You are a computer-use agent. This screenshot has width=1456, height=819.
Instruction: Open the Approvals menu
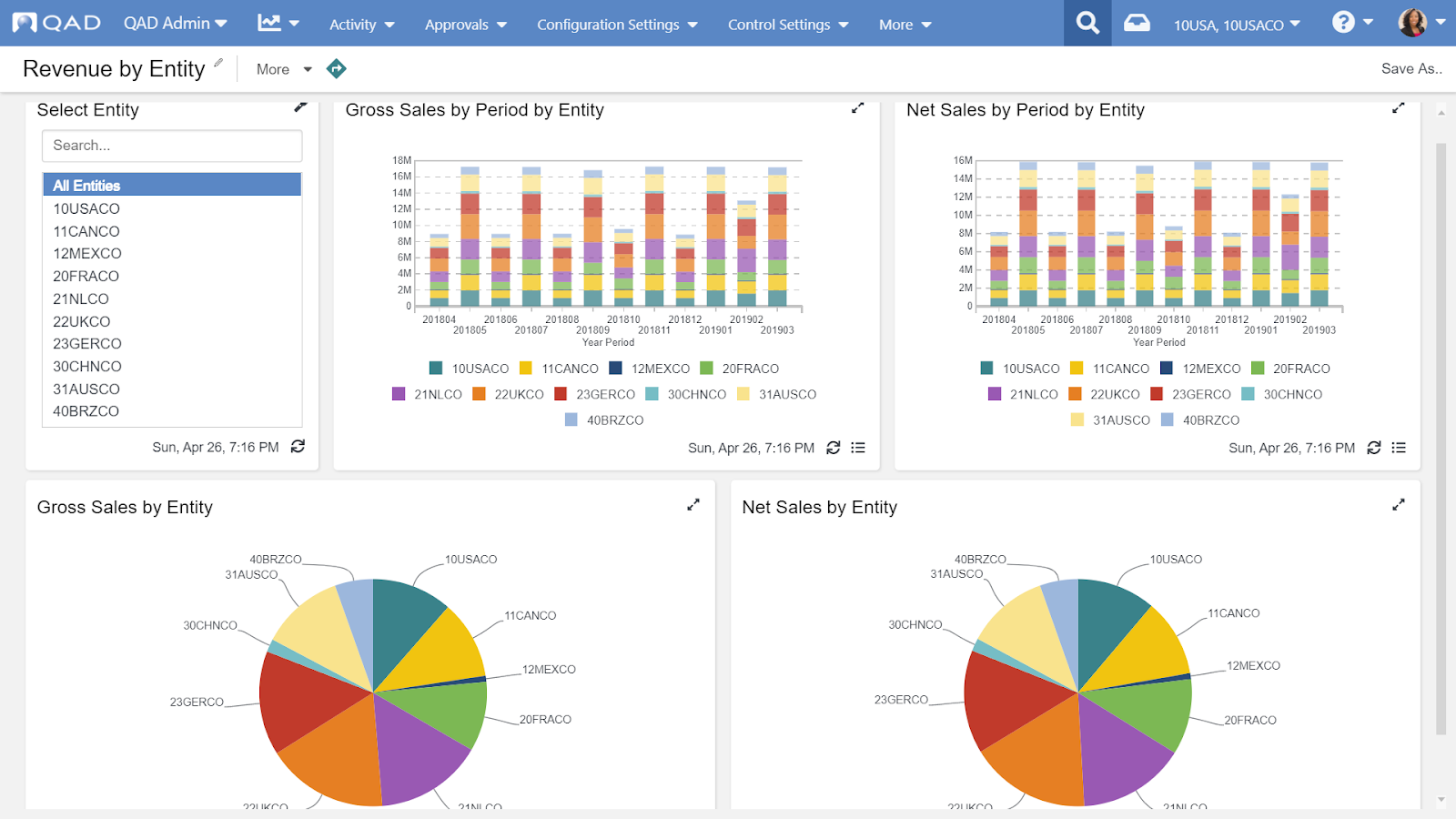pyautogui.click(x=465, y=25)
